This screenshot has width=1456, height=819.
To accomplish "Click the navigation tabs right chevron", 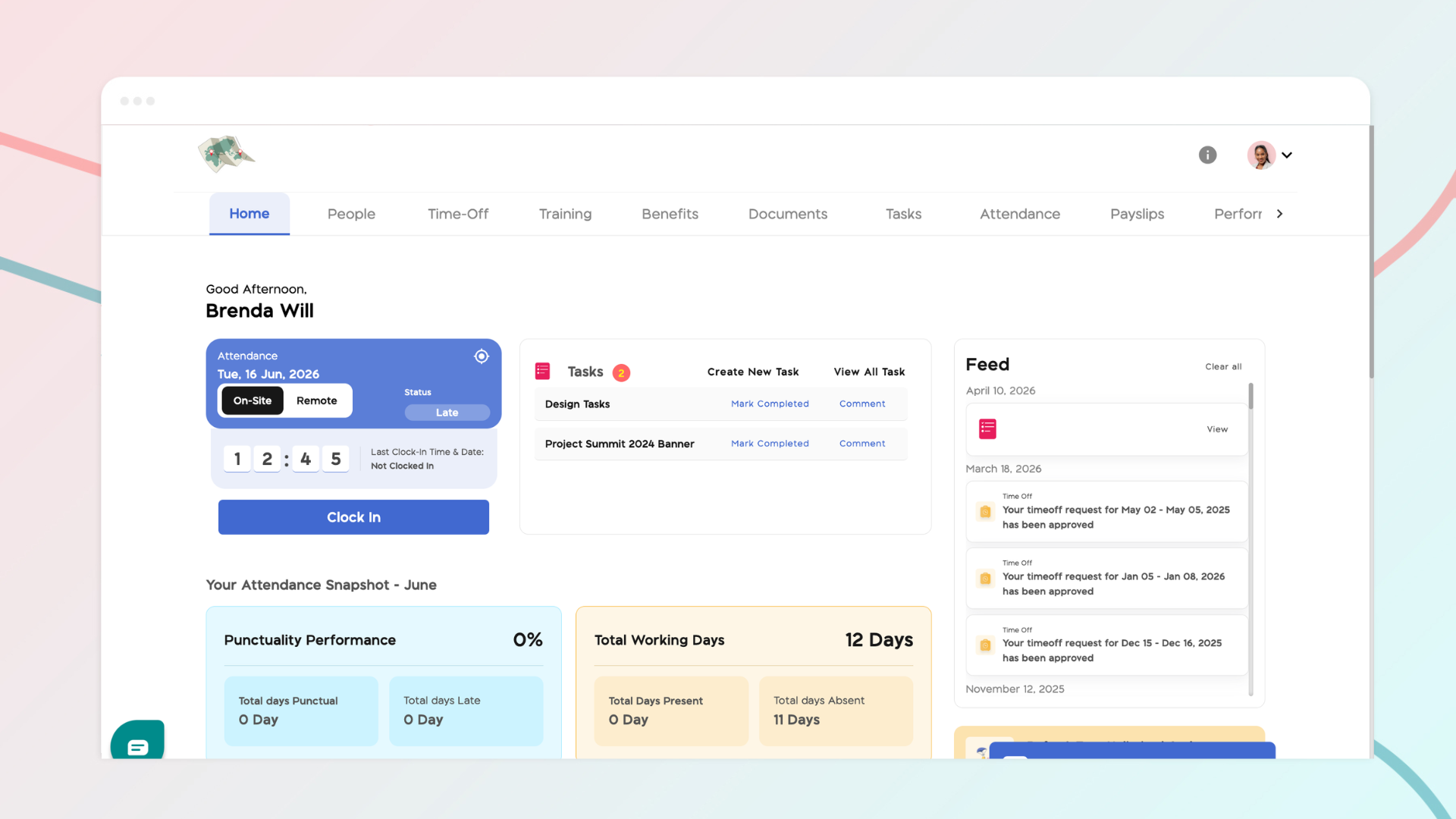I will click(x=1279, y=214).
